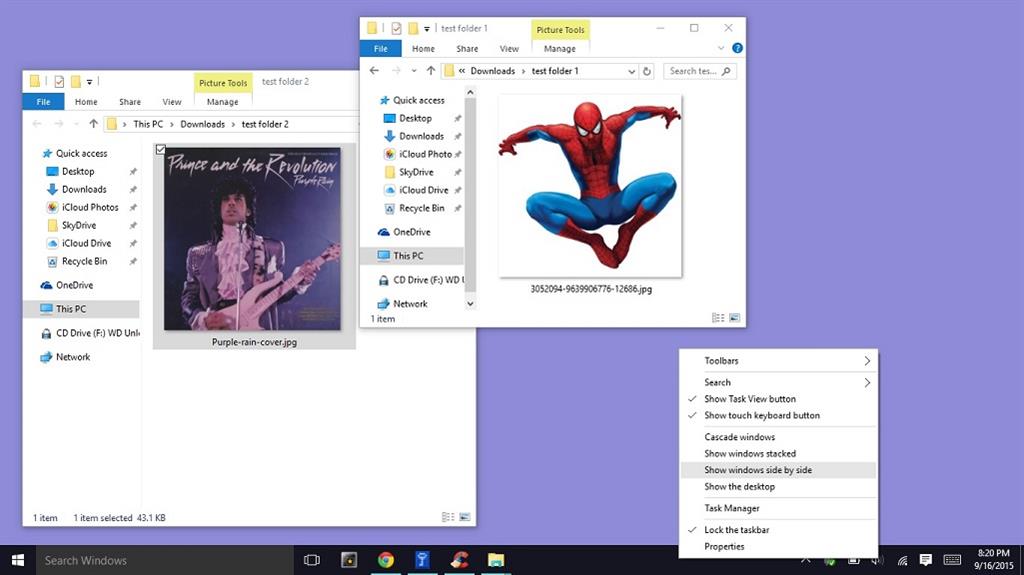Image resolution: width=1024 pixels, height=575 pixels.
Task: Go up one level in test folder 2 window
Action: click(x=93, y=123)
